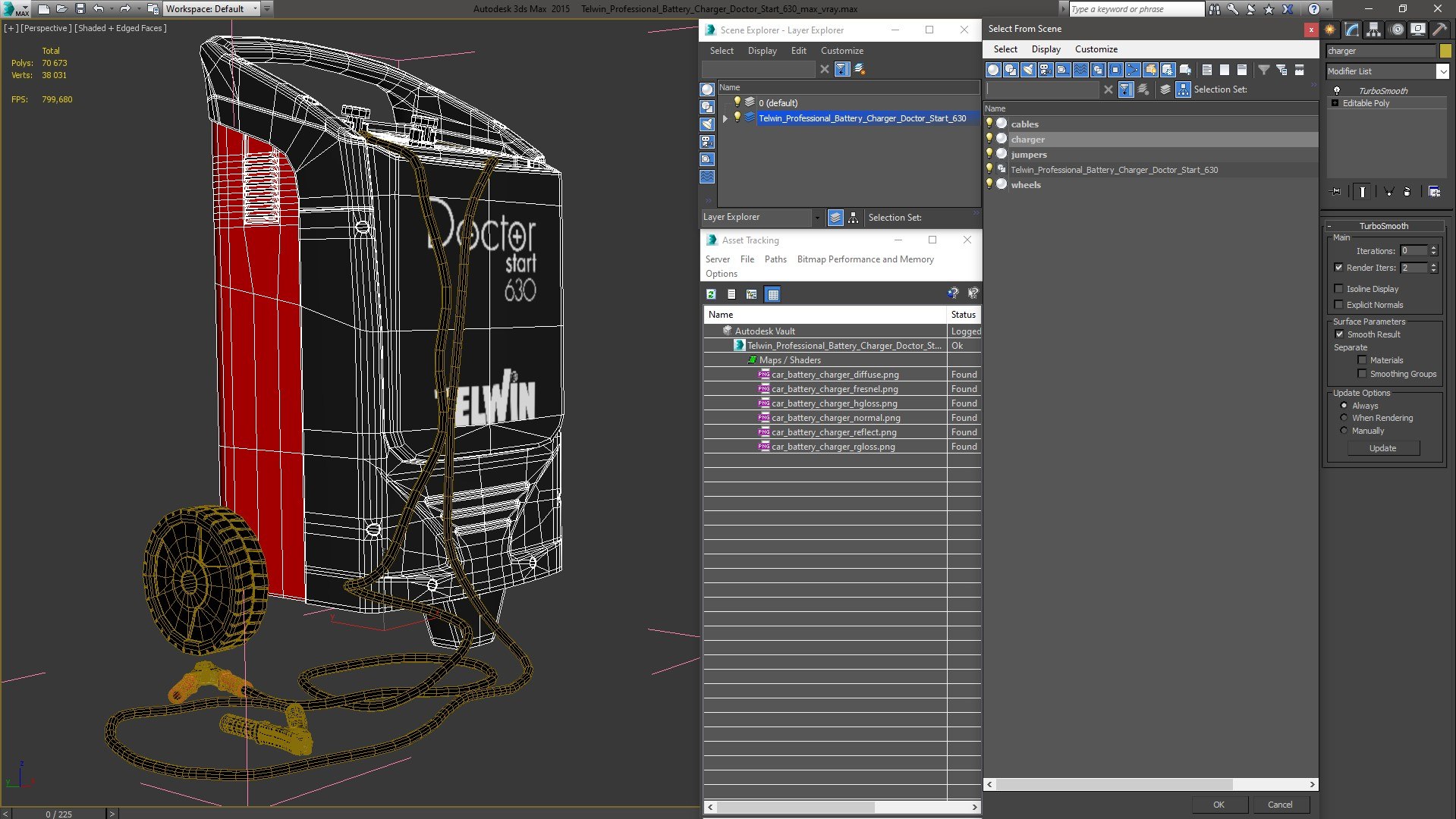Click Sort by Layer icon in Select From Scene
Viewport: 1456px width, 819px height.
1165,89
